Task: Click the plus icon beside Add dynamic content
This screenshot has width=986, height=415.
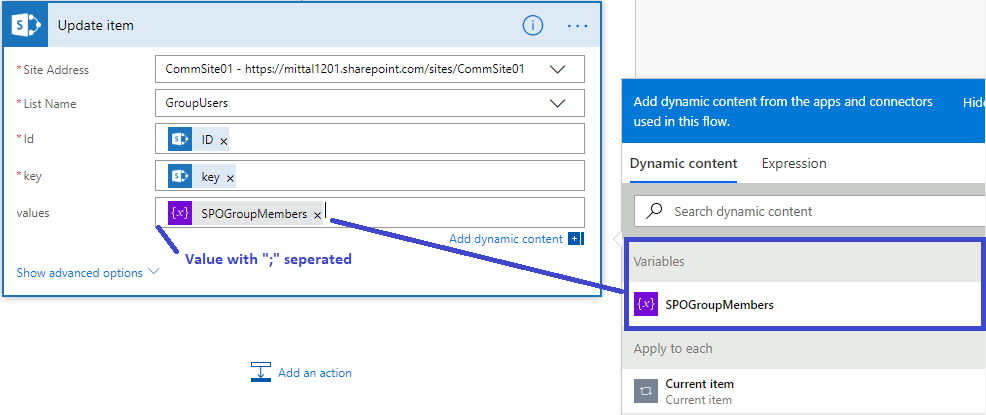Action: [574, 239]
